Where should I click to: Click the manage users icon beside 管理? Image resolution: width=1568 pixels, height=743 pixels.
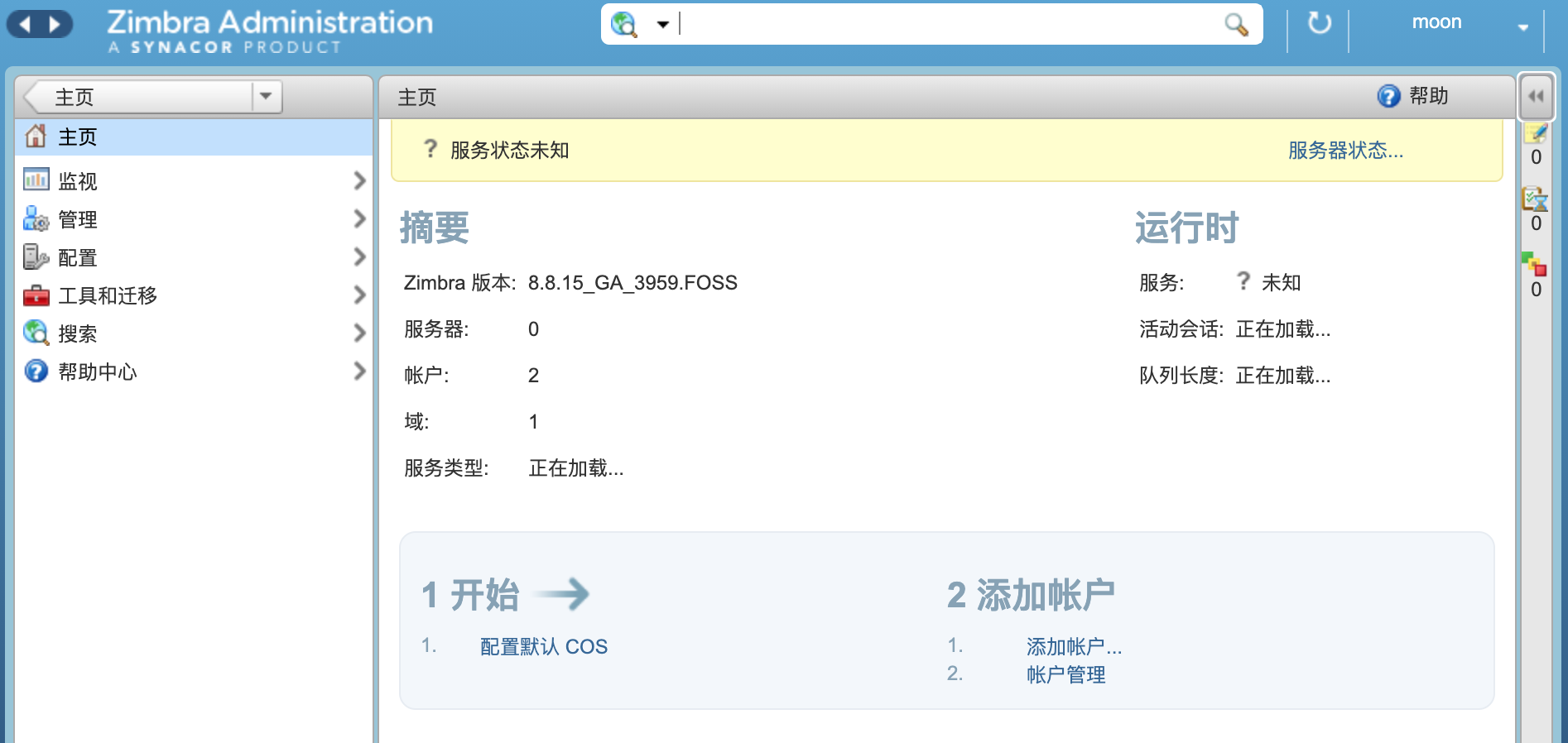coord(36,218)
